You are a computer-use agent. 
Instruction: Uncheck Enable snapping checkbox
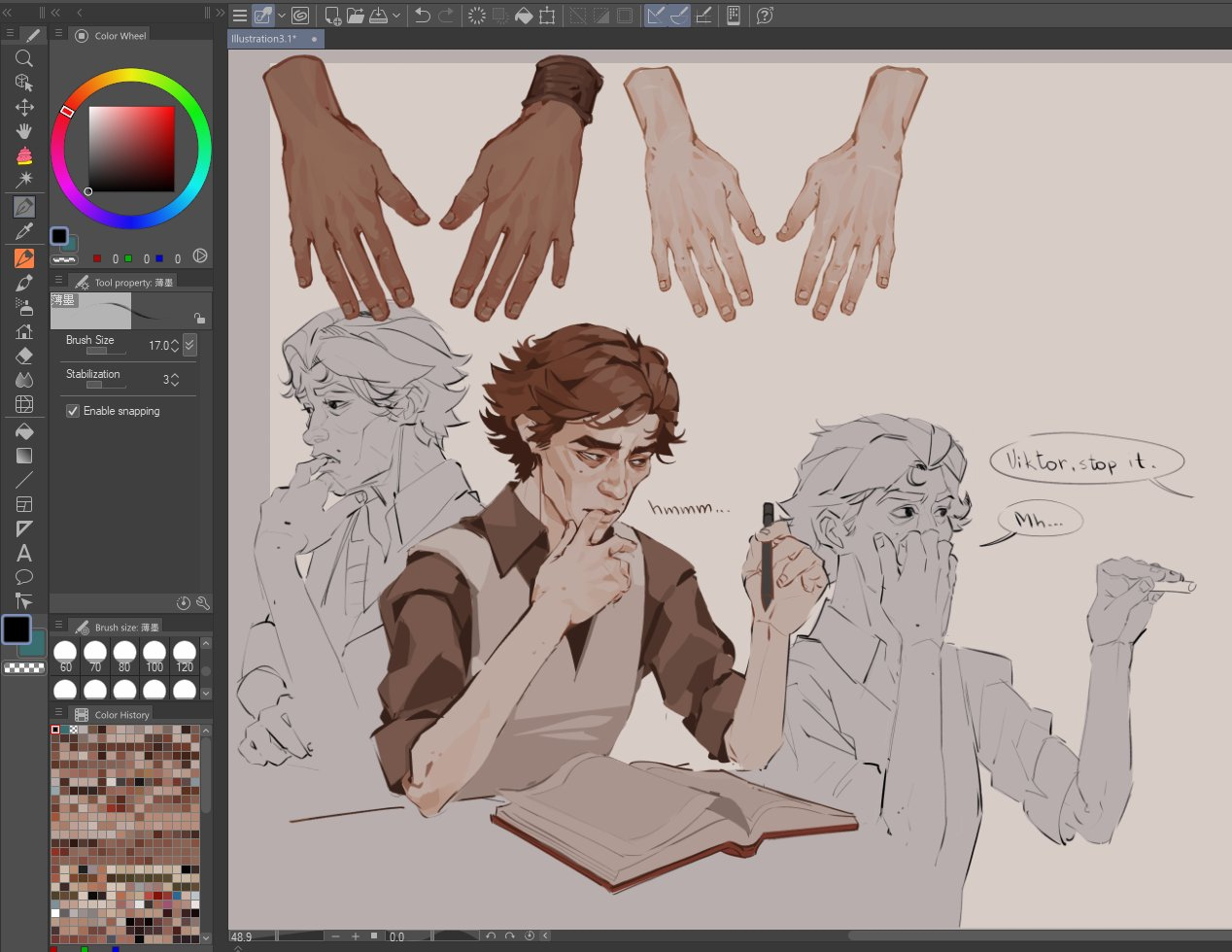pos(73,411)
